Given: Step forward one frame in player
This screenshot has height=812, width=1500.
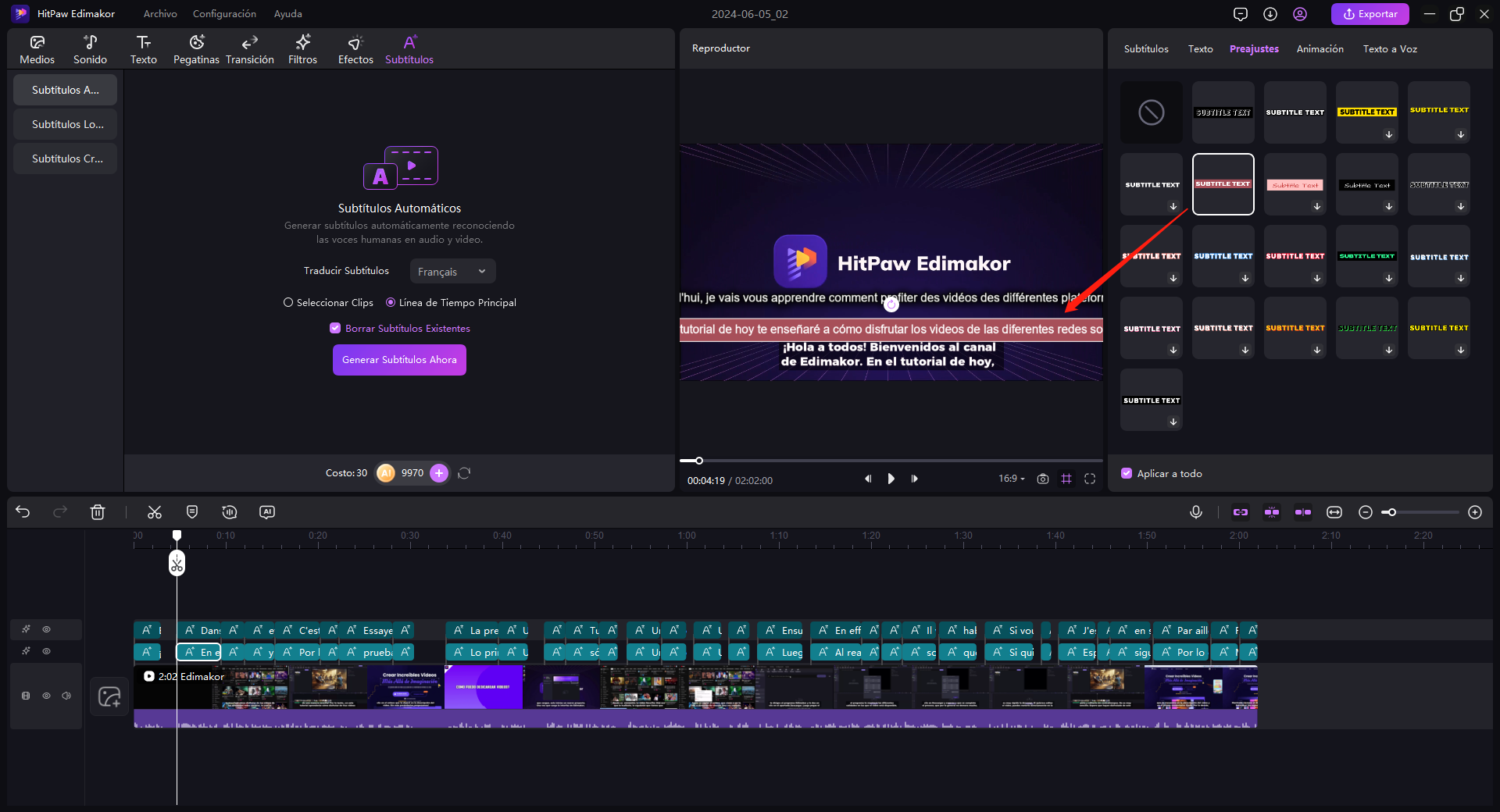Looking at the screenshot, I should pos(914,479).
